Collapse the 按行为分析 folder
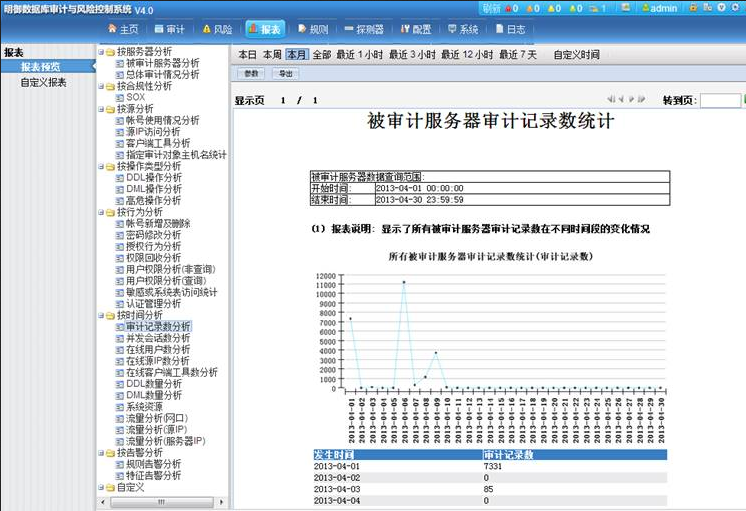746x511 pixels. [x=101, y=212]
